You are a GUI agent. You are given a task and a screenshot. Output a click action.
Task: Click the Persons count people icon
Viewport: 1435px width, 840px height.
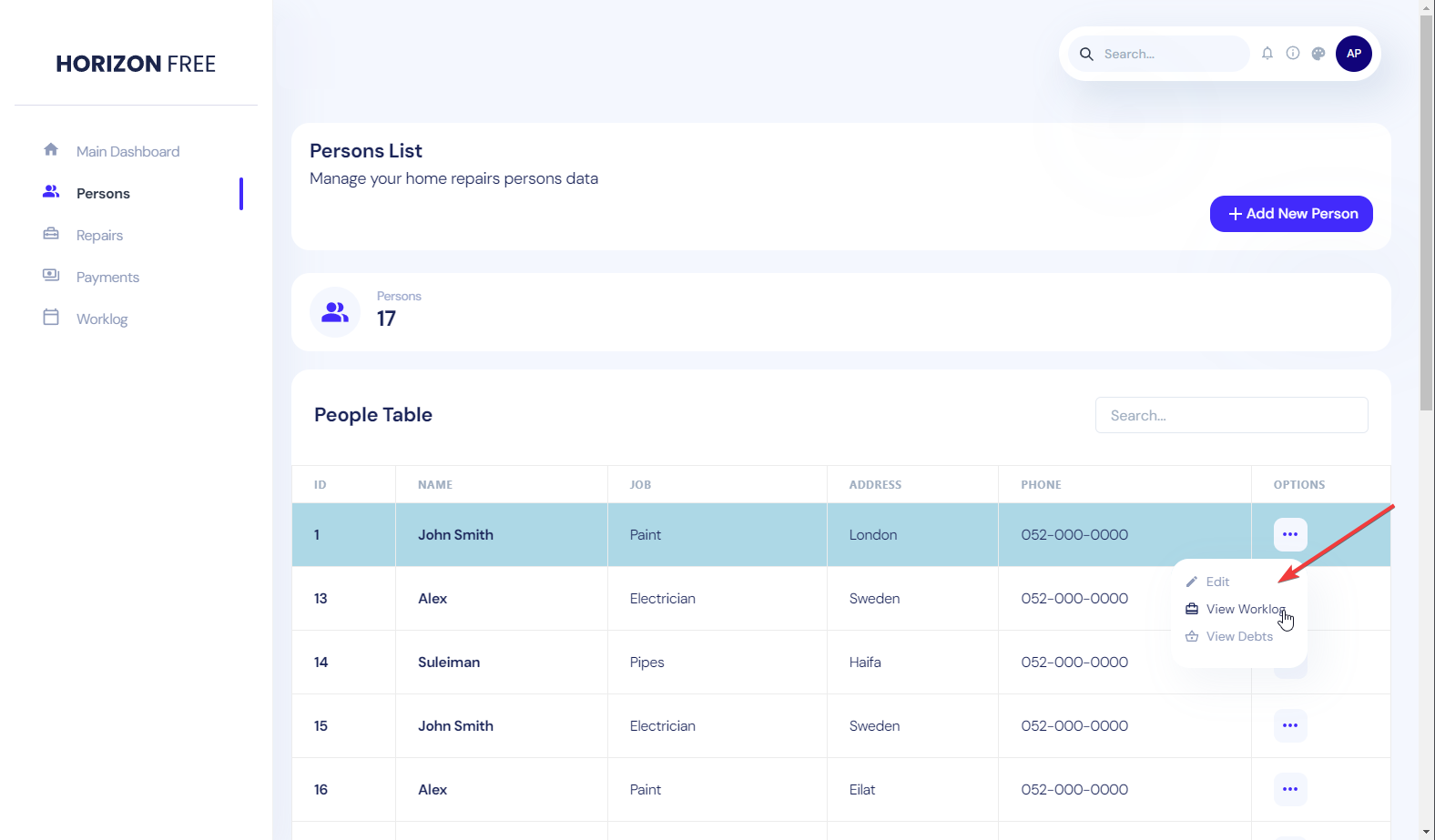pyautogui.click(x=335, y=312)
